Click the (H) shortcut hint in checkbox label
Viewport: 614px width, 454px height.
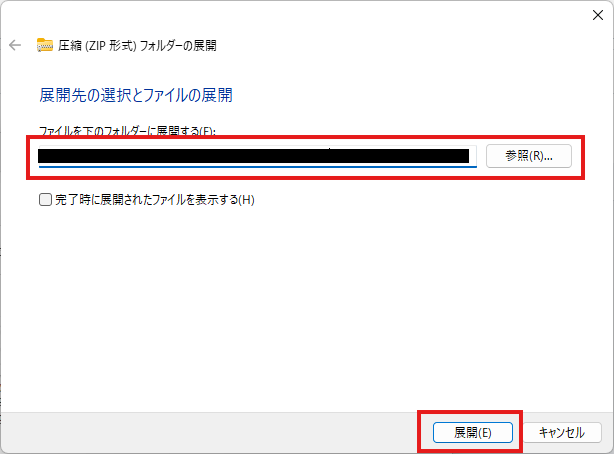tap(247, 200)
